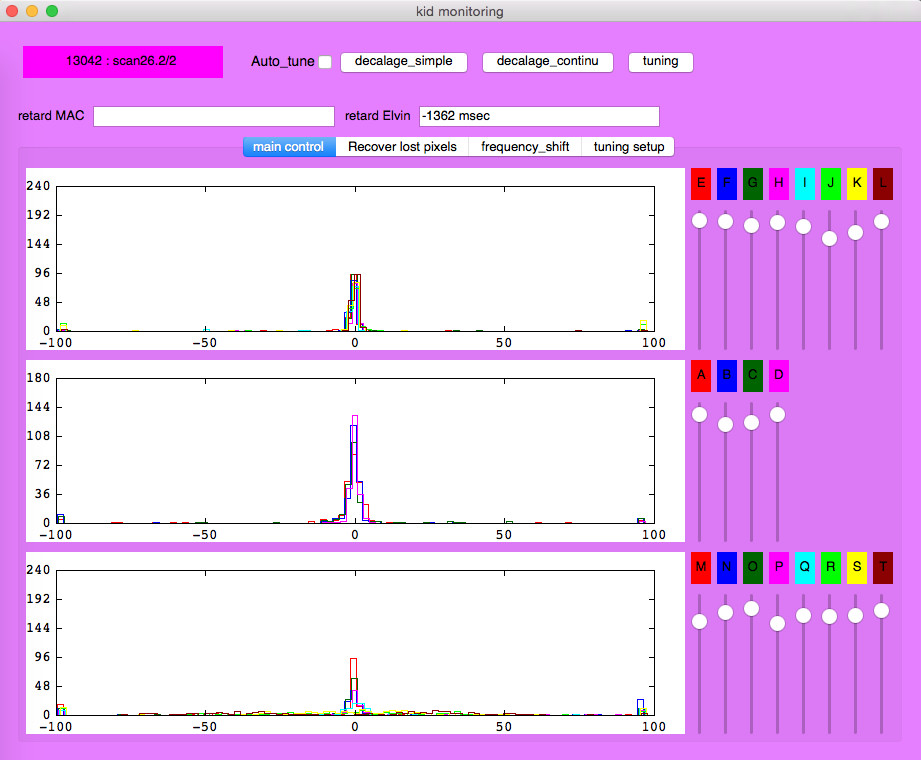The image size is (921, 760).
Task: Select the red M channel swatch
Action: coord(700,568)
